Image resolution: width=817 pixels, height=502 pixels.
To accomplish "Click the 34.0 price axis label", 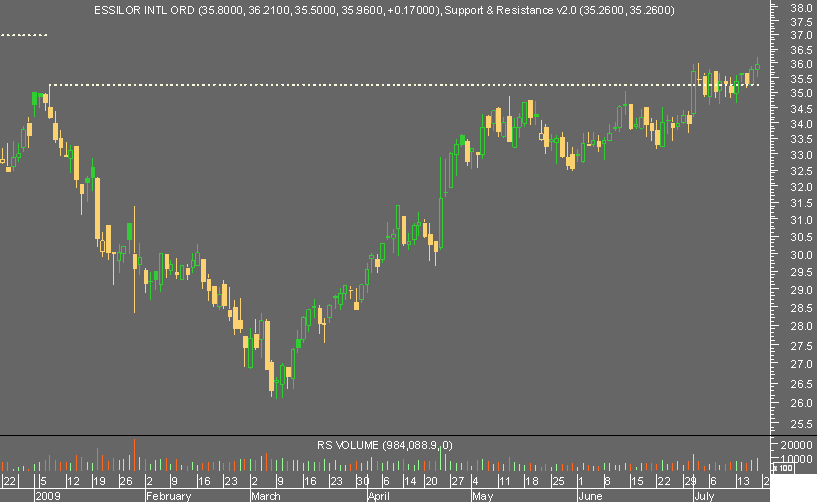I will [801, 124].
